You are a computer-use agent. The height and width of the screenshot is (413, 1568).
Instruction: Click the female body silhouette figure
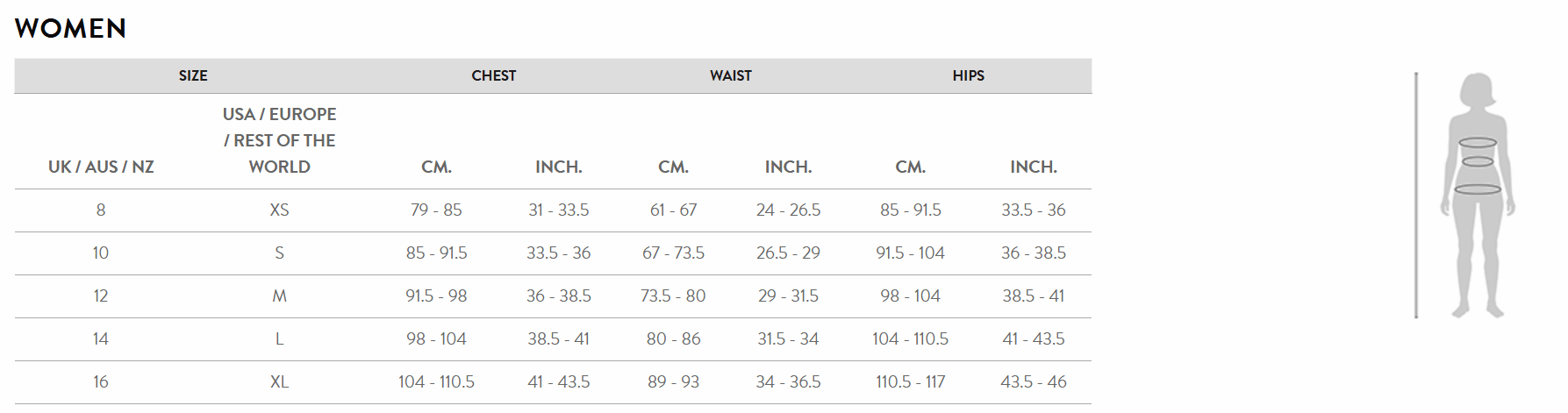click(x=1479, y=195)
